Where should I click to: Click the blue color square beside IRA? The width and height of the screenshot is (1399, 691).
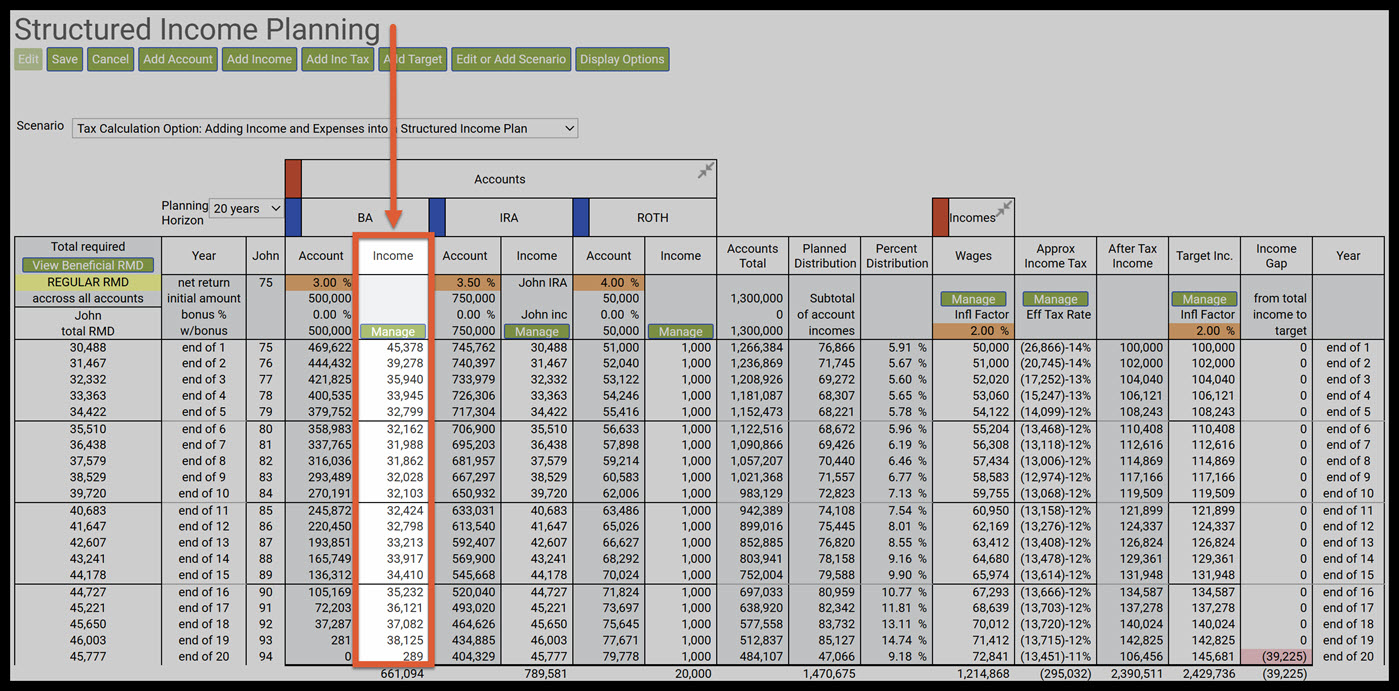tap(437, 217)
